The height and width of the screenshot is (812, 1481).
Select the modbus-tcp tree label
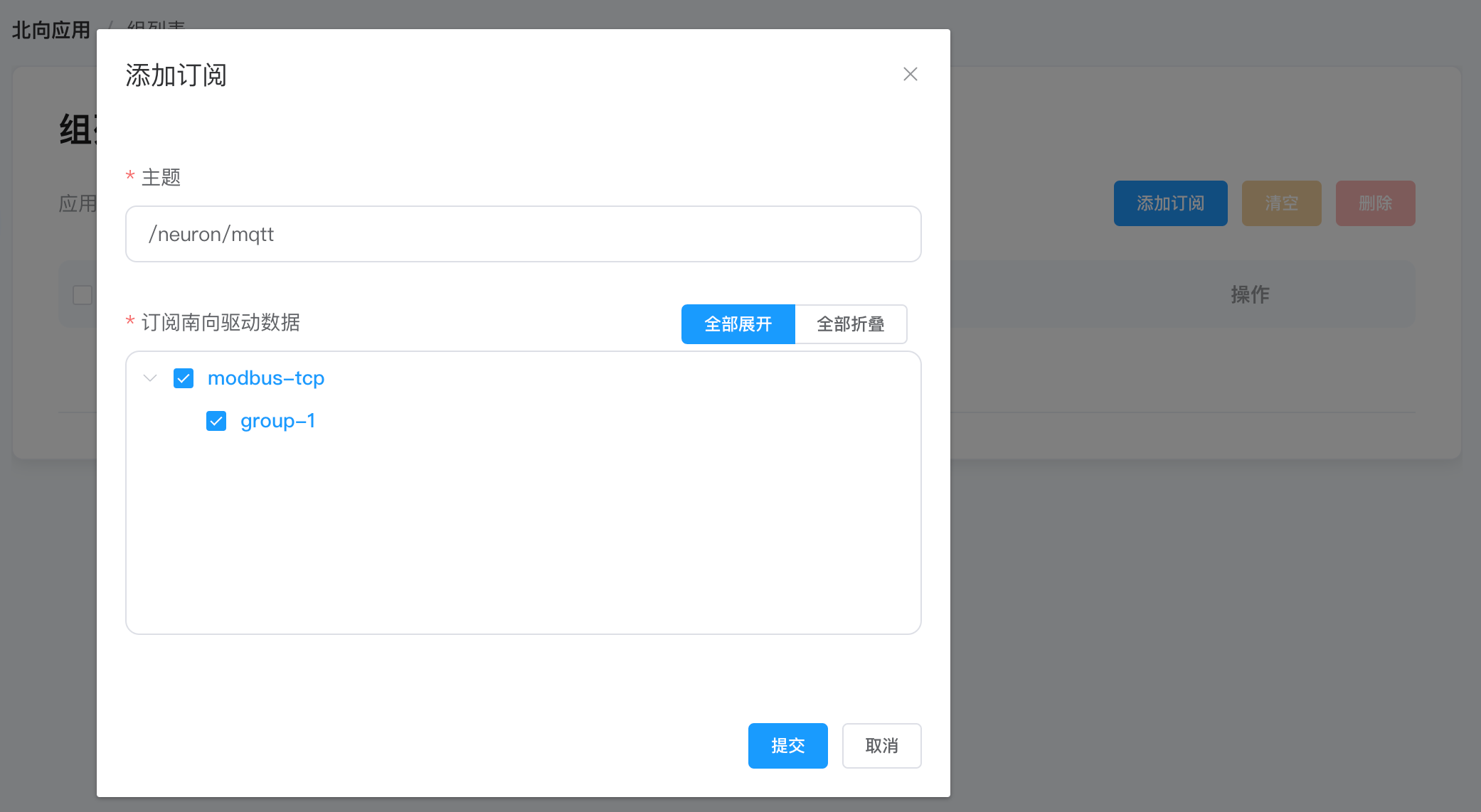[266, 378]
